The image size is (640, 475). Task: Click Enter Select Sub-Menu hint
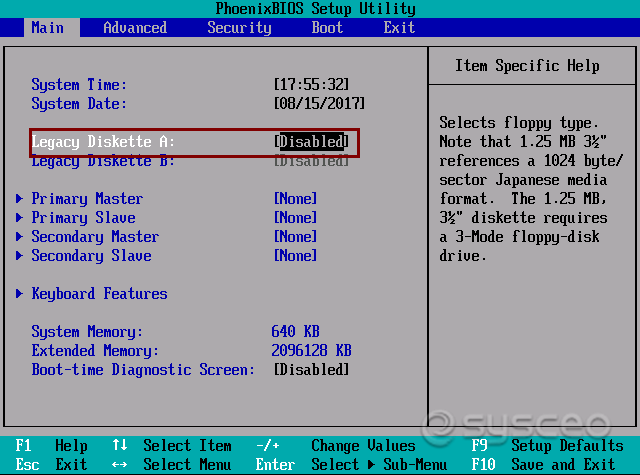(x=351, y=465)
